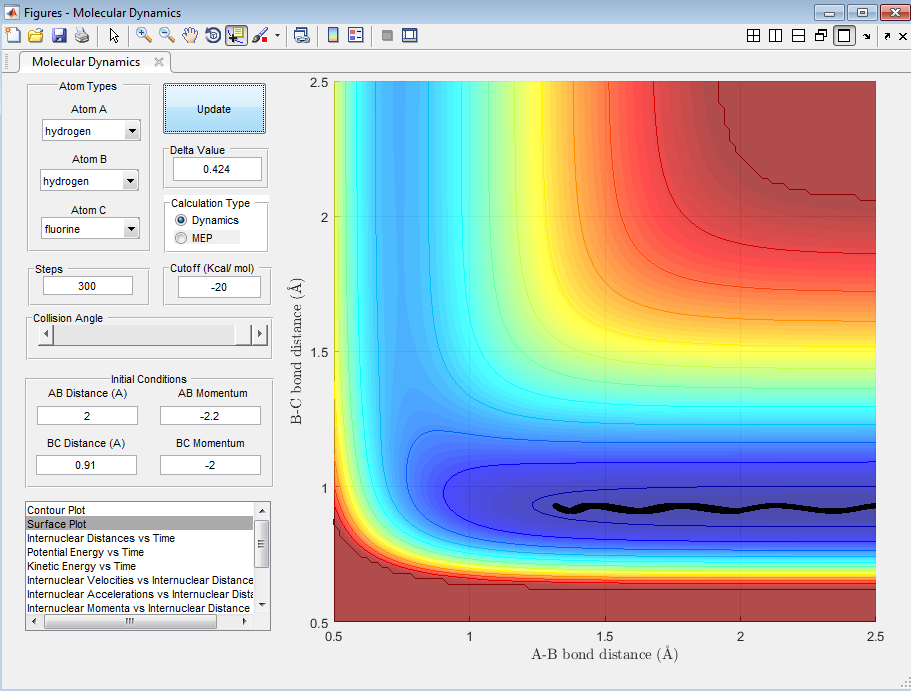This screenshot has width=911, height=691.
Task: Click the Insert Colorbar icon
Action: tap(333, 35)
